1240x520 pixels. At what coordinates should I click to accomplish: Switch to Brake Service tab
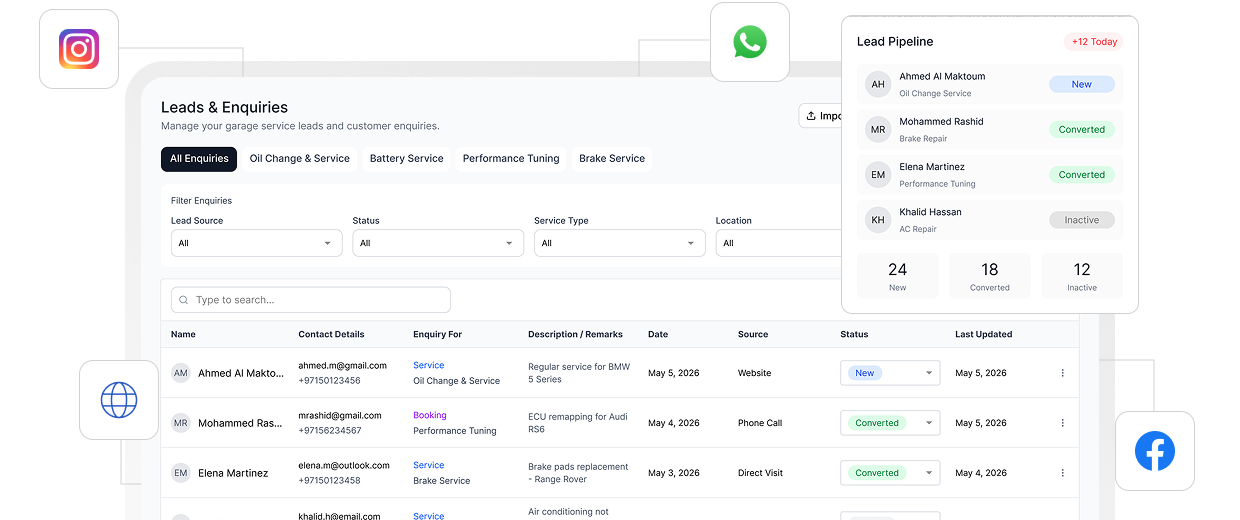[612, 159]
